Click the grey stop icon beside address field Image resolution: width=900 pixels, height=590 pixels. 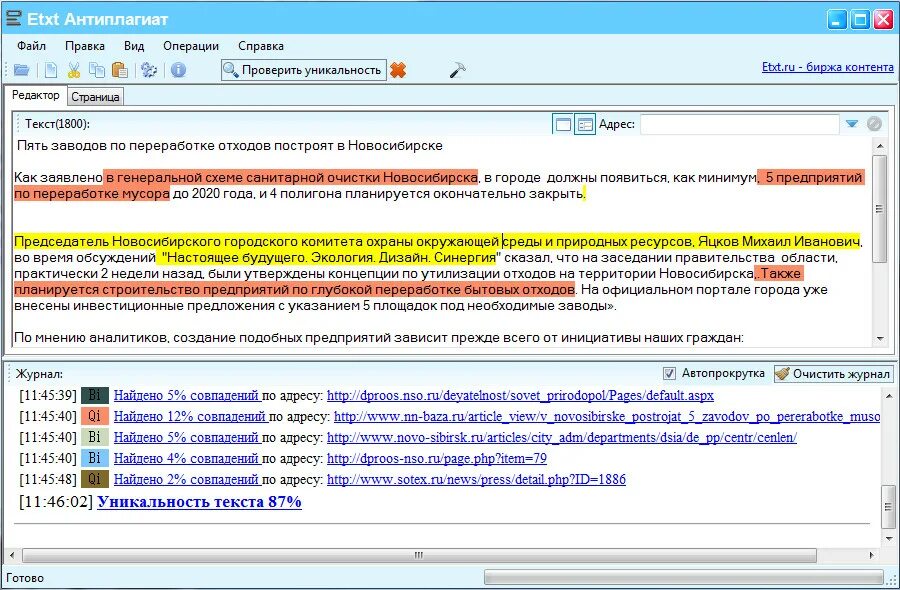click(874, 123)
